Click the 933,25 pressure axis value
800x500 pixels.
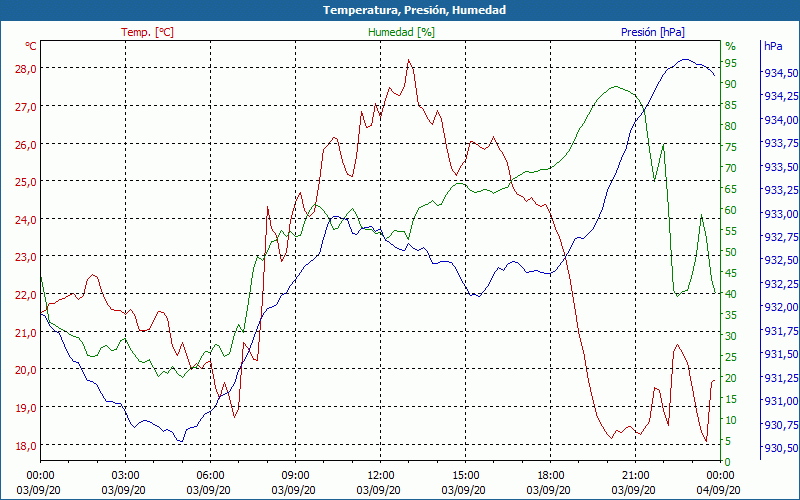pyautogui.click(x=781, y=190)
